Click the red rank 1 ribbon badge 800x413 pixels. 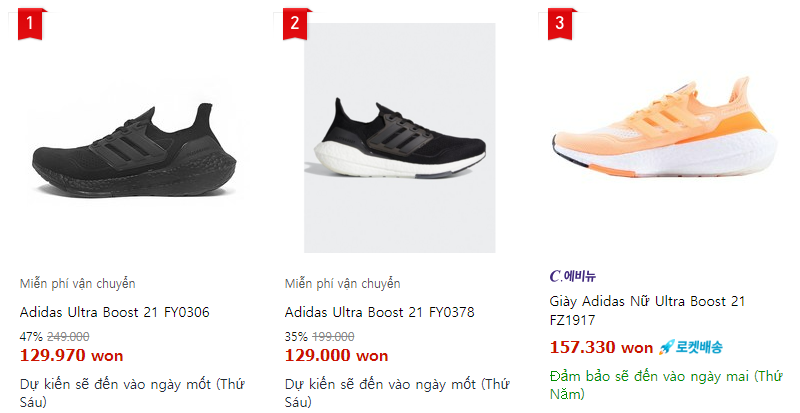pos(33,24)
